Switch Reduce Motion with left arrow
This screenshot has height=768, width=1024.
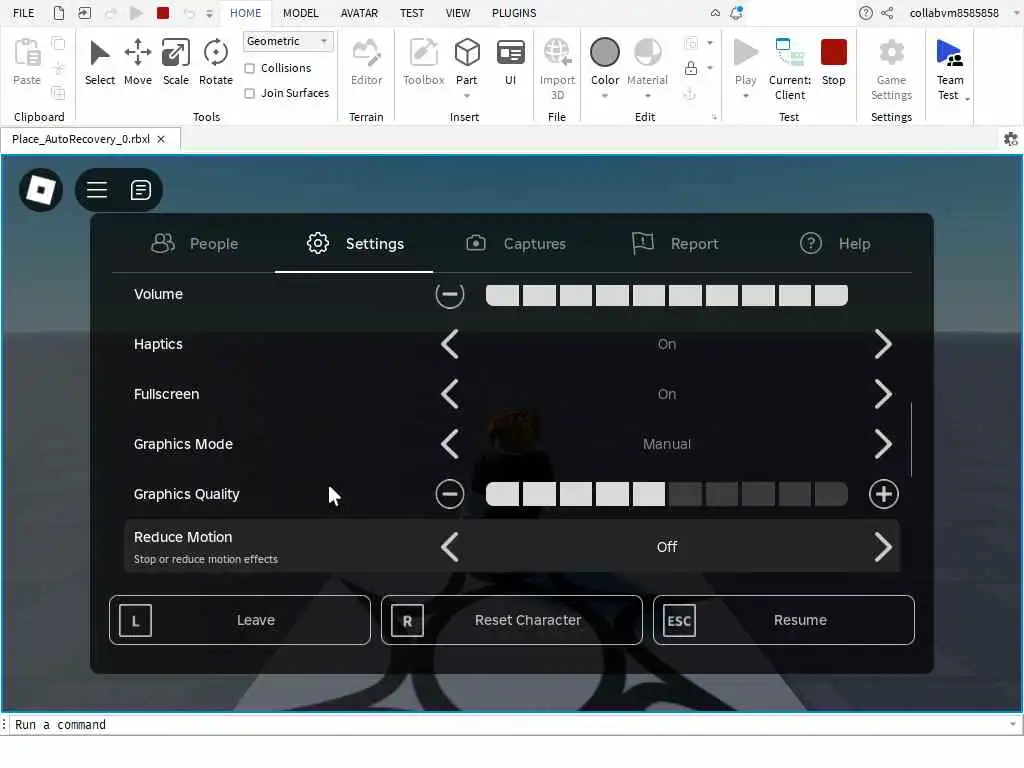click(450, 547)
